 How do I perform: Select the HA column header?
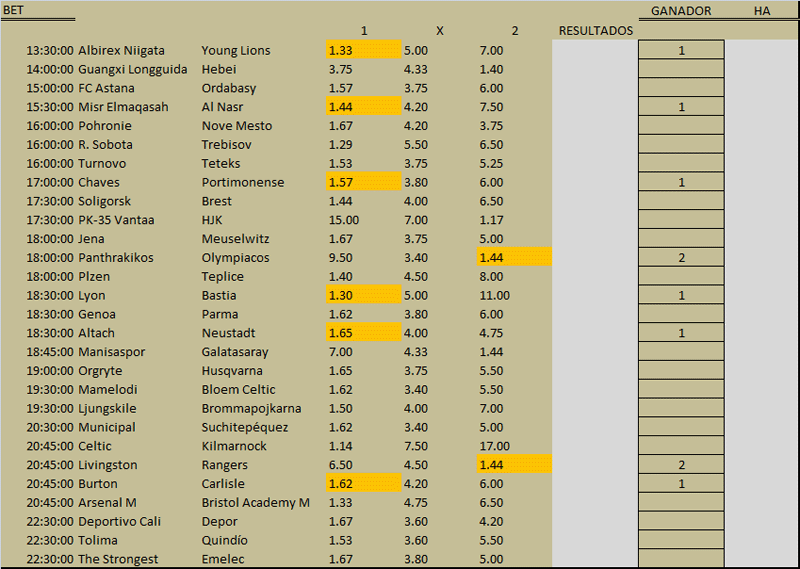pyautogui.click(x=762, y=11)
